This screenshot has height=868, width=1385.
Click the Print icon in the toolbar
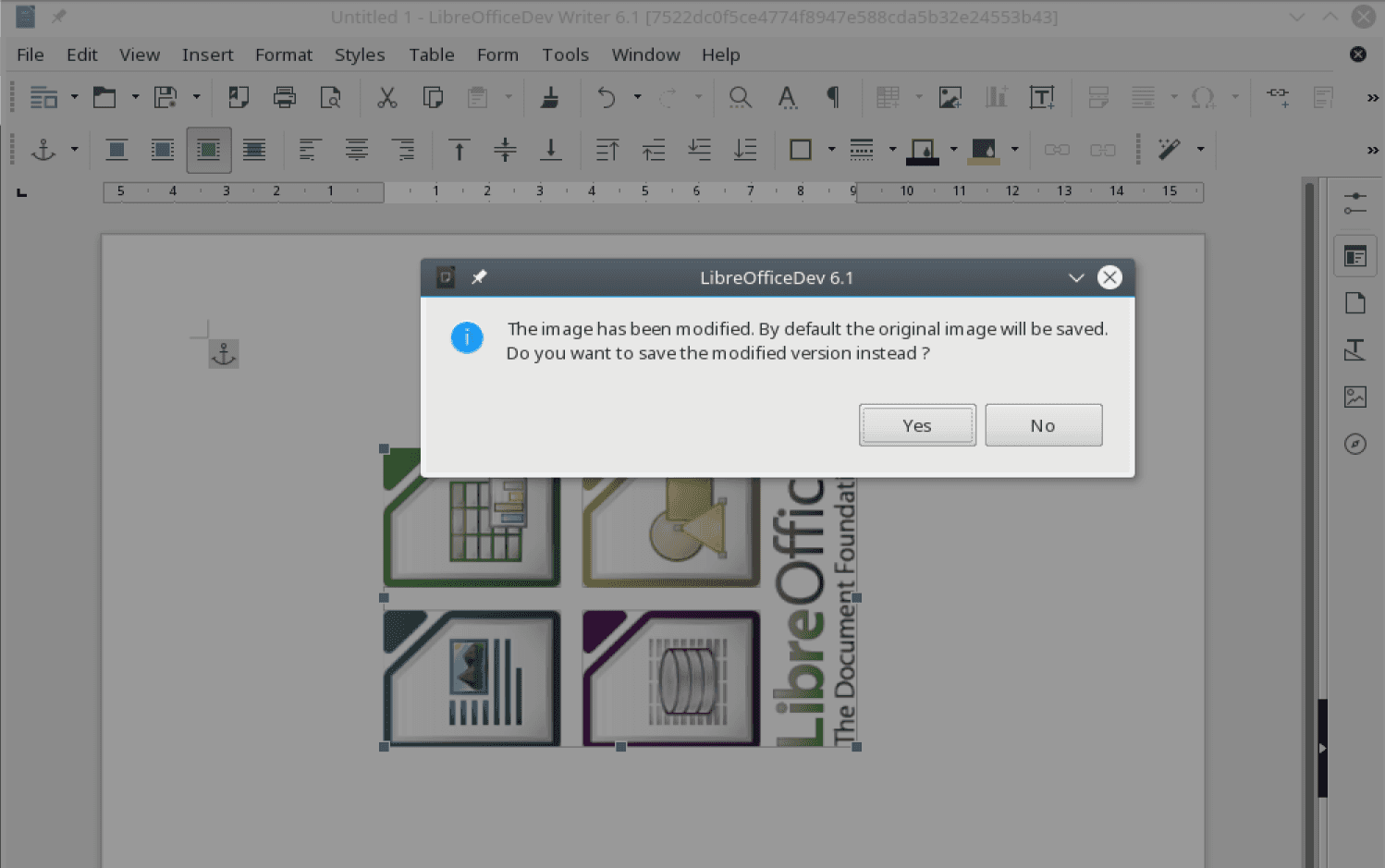point(285,97)
